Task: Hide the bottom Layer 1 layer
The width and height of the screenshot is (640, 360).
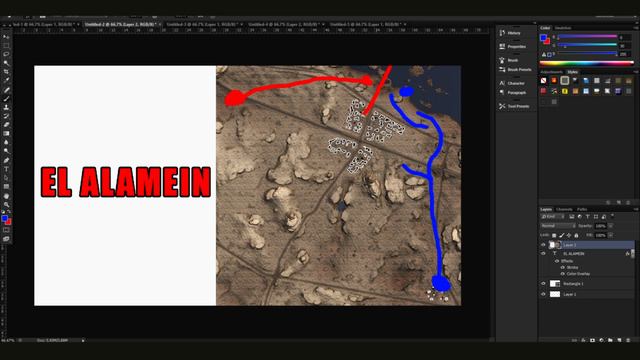Action: coord(543,294)
